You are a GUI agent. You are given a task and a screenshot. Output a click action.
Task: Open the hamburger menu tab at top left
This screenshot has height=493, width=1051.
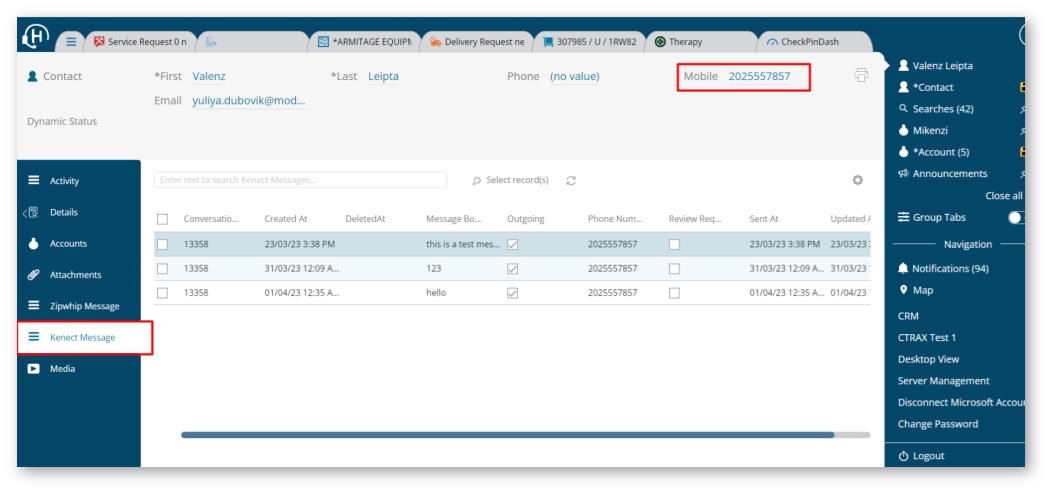tap(70, 41)
